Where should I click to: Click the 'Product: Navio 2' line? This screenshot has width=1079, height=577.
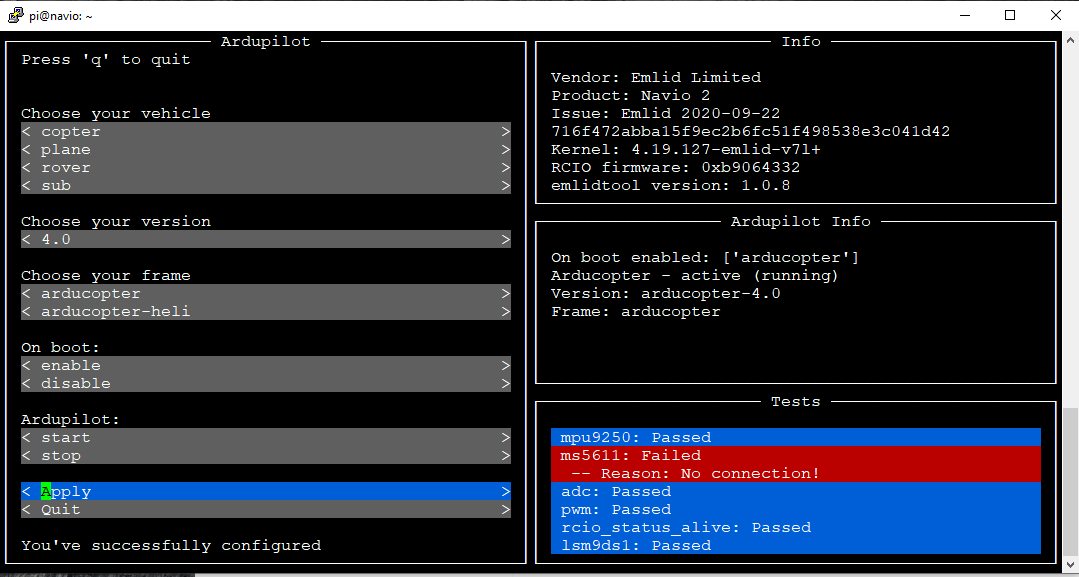click(630, 95)
